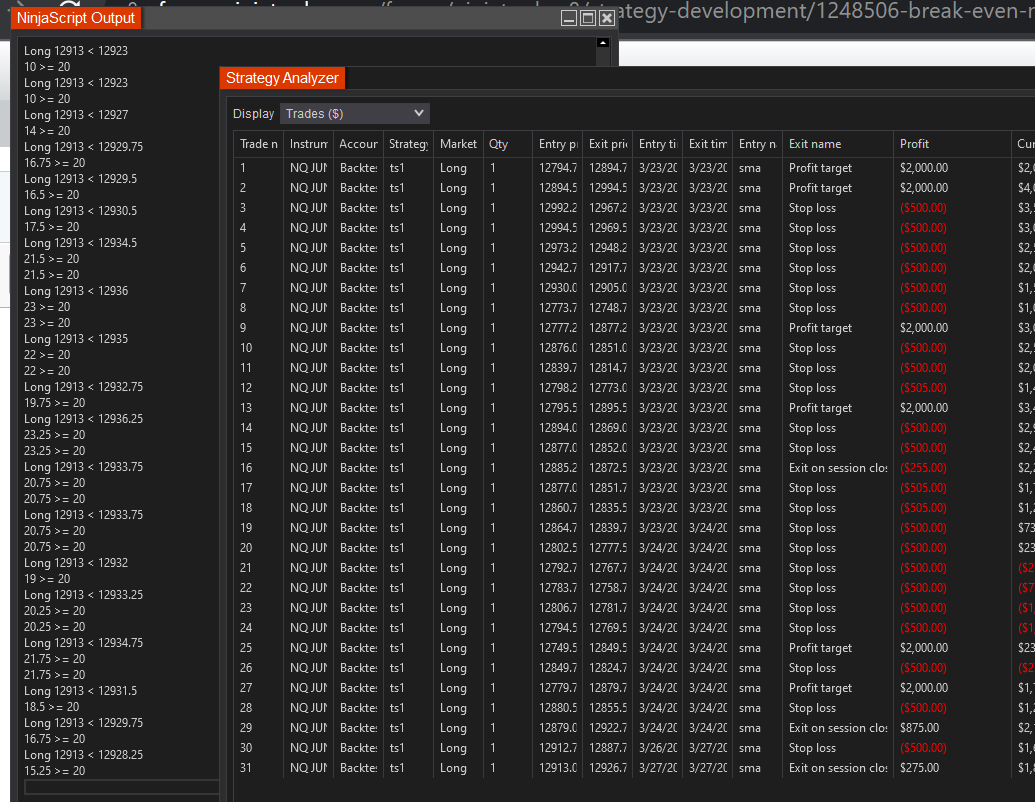Click horizontal scrollbar of NinjaScript Output
1035x802 pixels.
121,787
